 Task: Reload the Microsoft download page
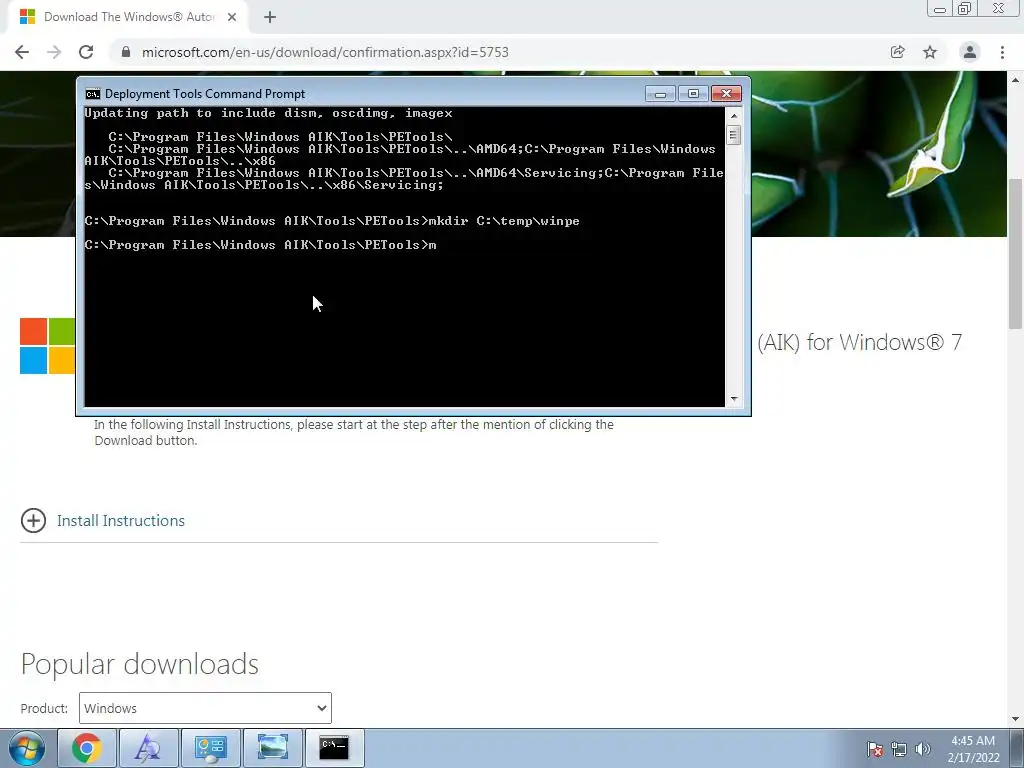pyautogui.click(x=86, y=52)
